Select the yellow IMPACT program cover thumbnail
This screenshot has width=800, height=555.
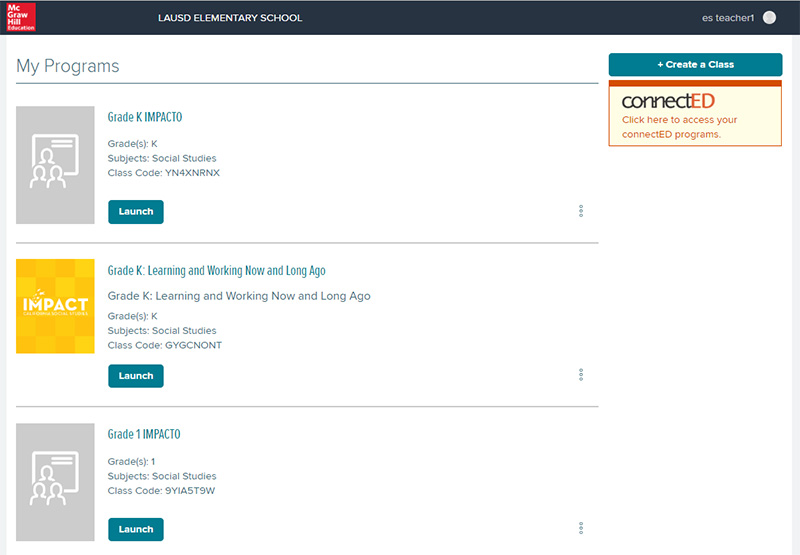click(55, 306)
